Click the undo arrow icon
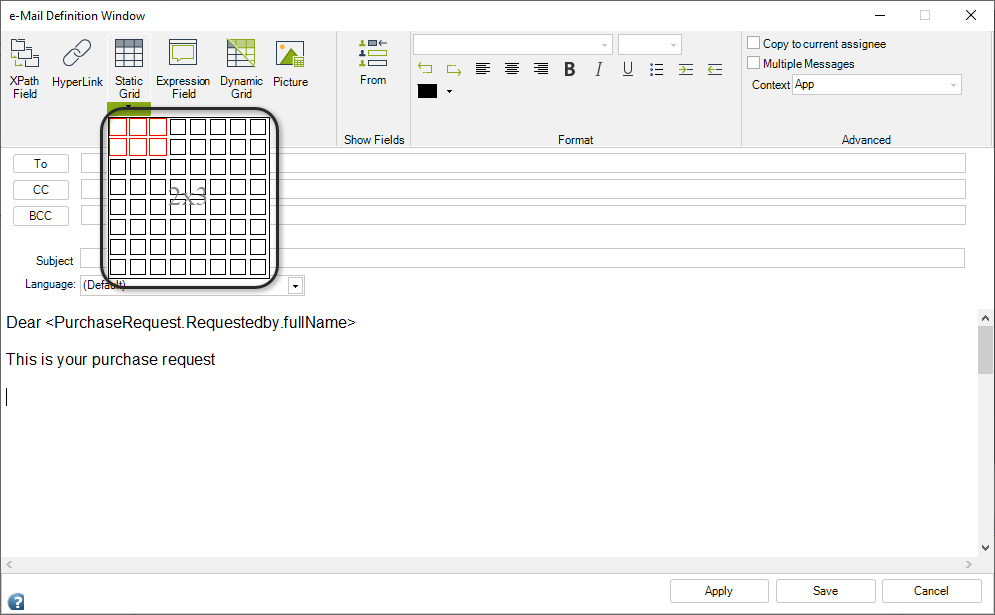This screenshot has height=615, width=995. [425, 69]
